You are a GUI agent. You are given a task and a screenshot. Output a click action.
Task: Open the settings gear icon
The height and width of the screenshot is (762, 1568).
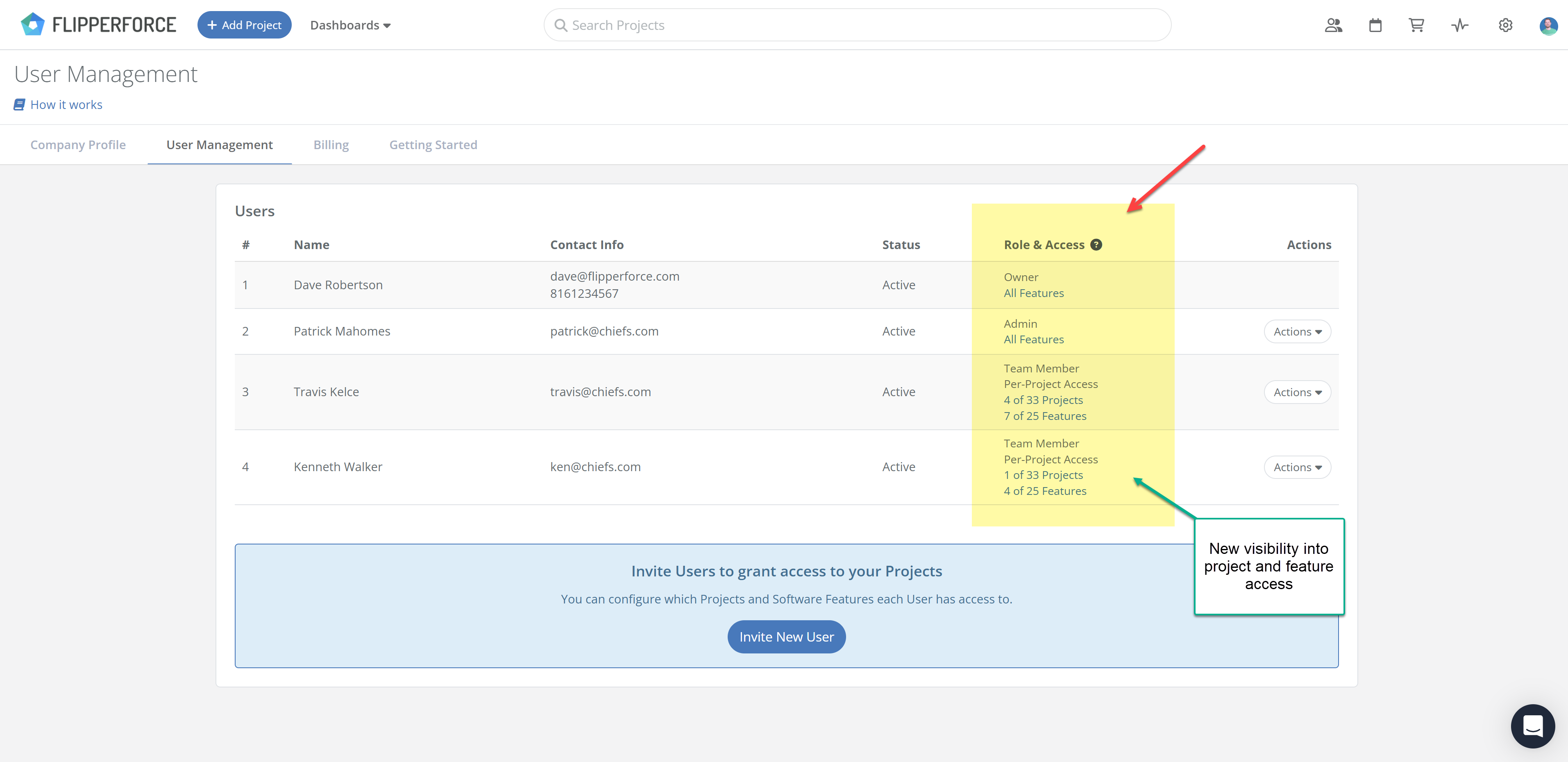[1505, 25]
